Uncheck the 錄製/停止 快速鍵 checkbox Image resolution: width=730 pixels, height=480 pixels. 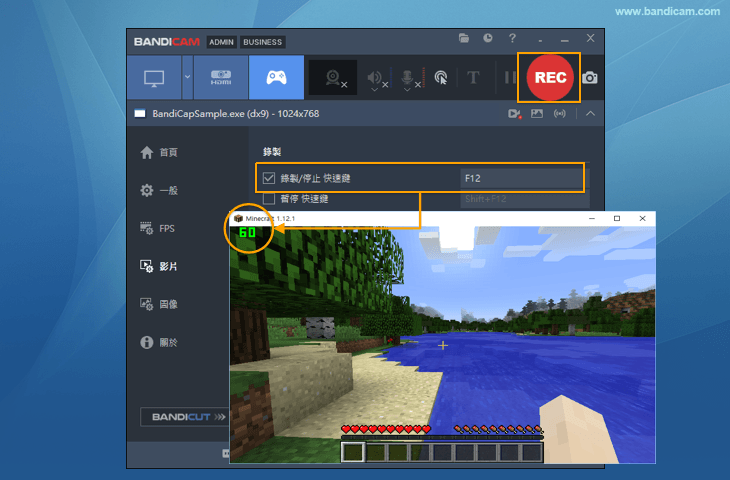268,179
